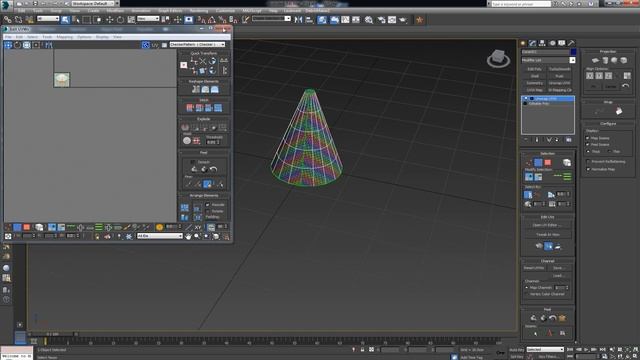Image resolution: width=640 pixels, height=360 pixels.
Task: Select Planar Map projection icon
Action: [595, 60]
